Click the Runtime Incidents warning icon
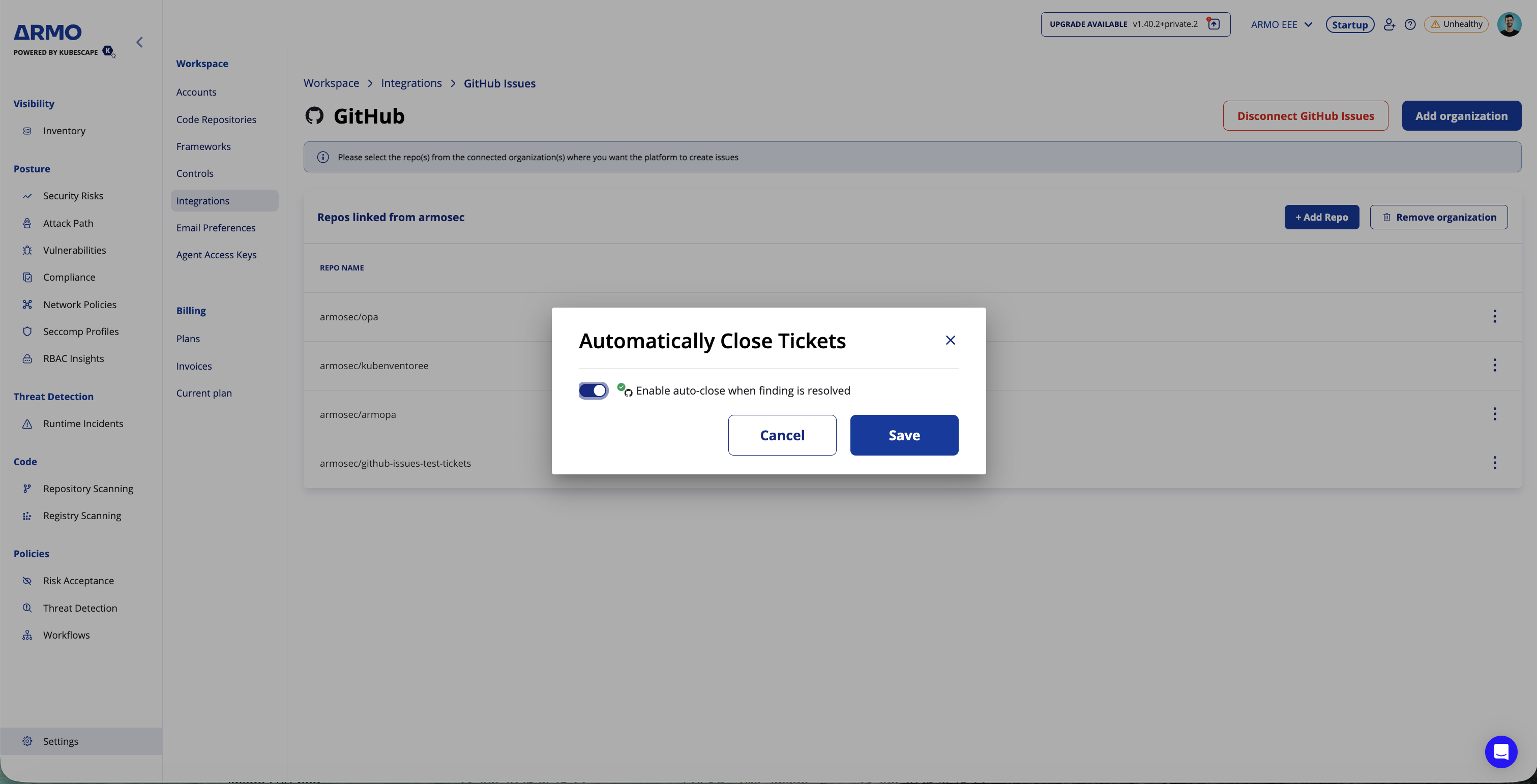This screenshot has width=1537, height=784. point(27,424)
